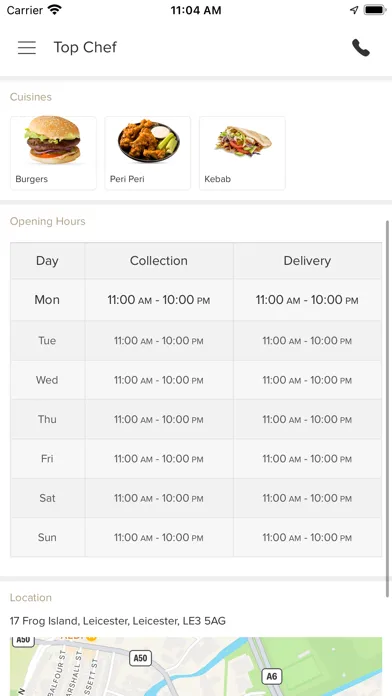The width and height of the screenshot is (392, 696).
Task: Click the vertical scrollbar on right edge
Action: coord(388,408)
